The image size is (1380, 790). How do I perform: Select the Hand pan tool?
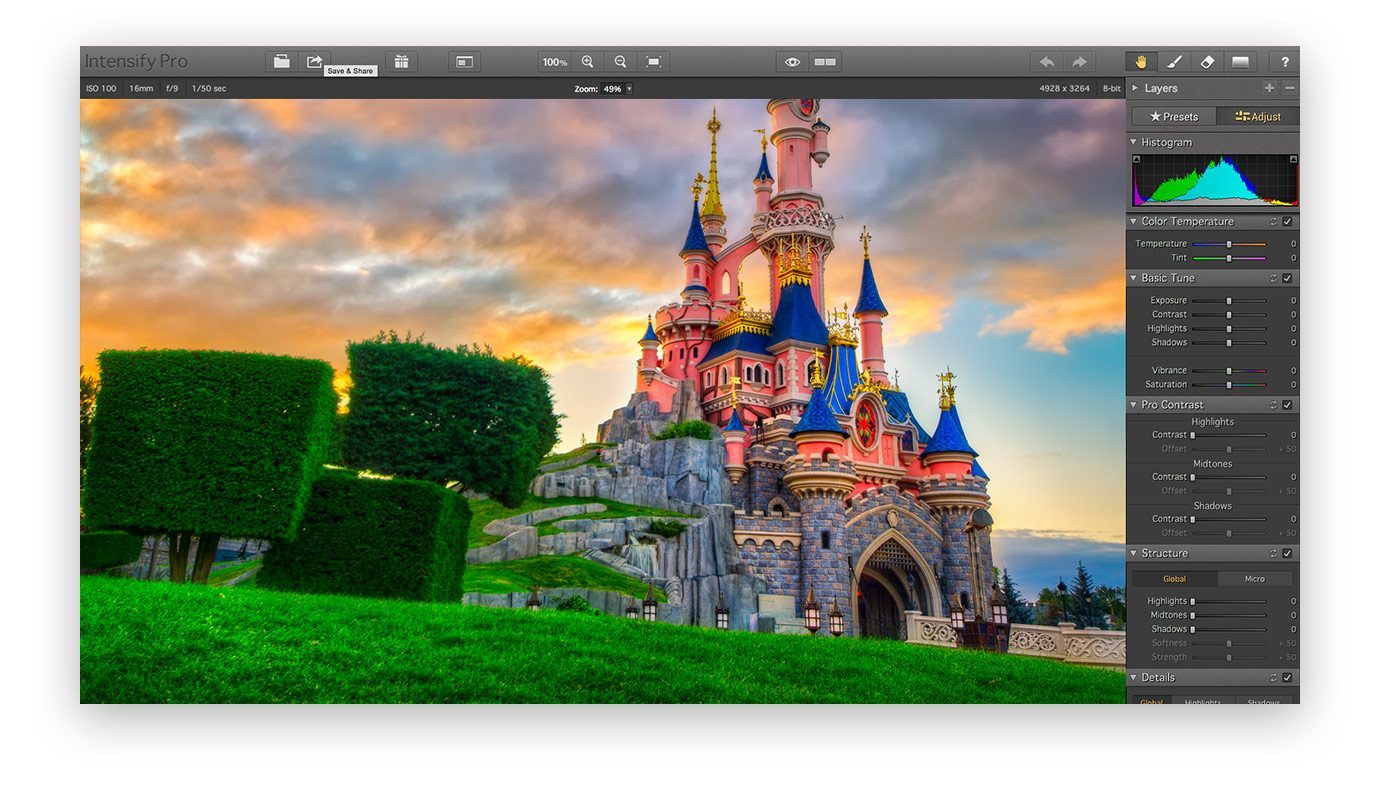tap(1141, 62)
